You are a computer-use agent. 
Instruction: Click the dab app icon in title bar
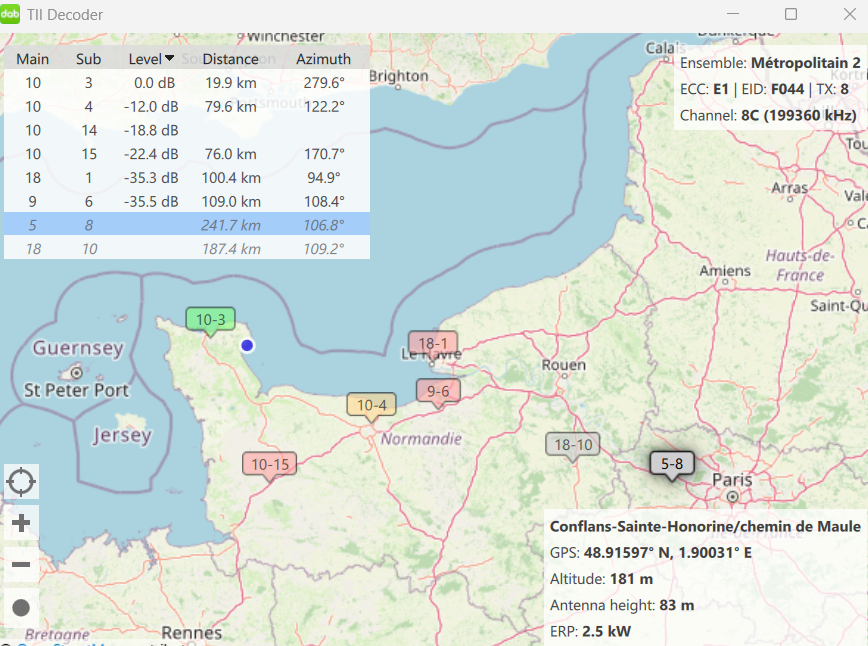point(10,14)
